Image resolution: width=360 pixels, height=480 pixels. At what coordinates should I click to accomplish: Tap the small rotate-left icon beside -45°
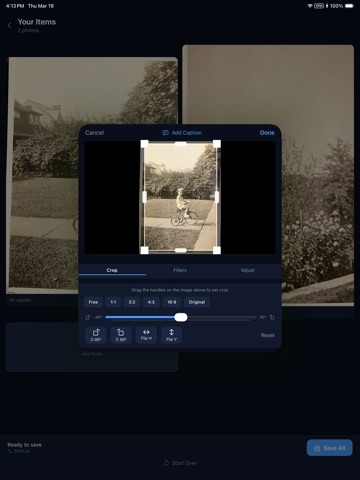coord(88,317)
